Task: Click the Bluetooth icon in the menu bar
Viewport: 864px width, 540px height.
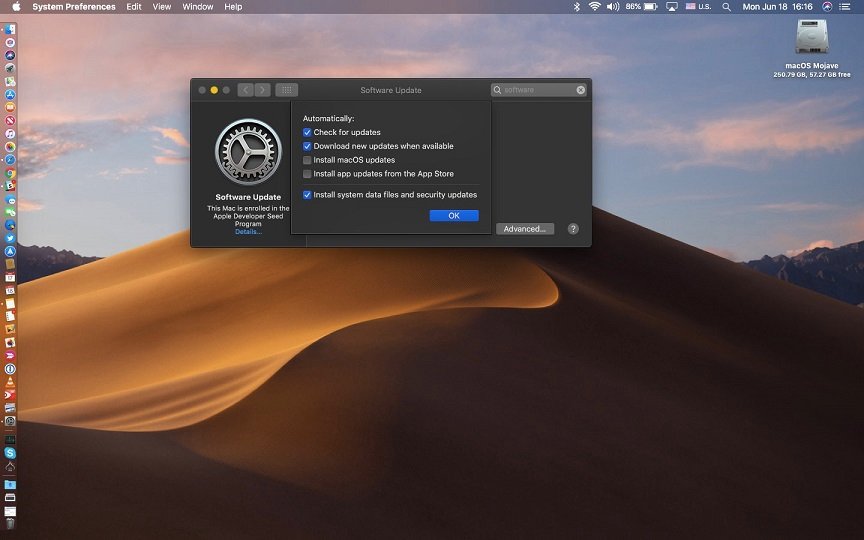Action: (576, 7)
